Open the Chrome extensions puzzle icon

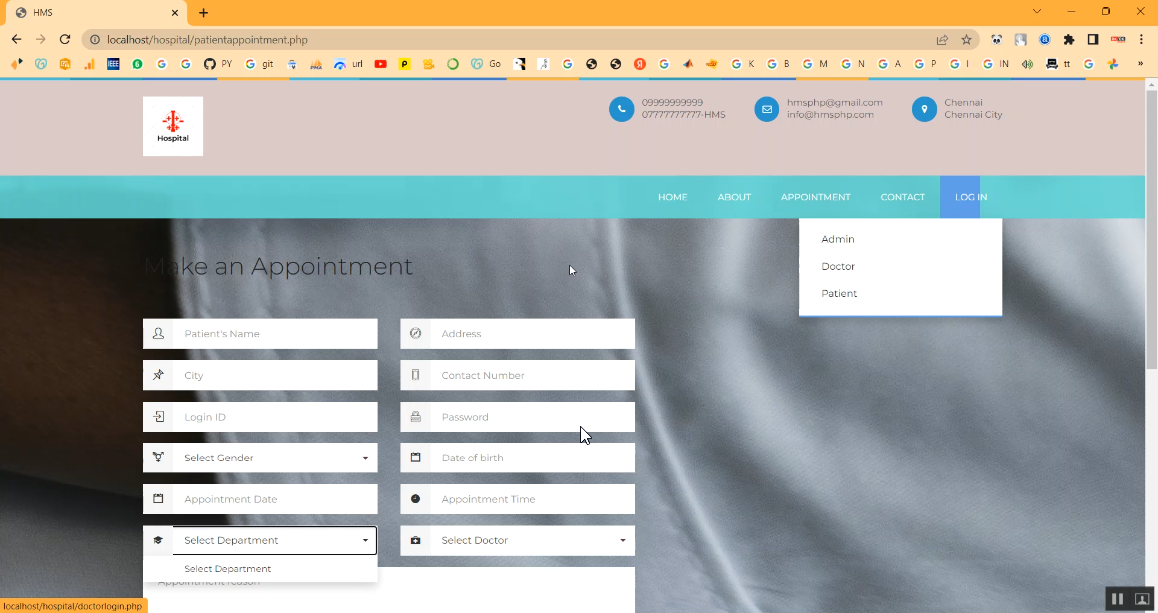[1069, 40]
